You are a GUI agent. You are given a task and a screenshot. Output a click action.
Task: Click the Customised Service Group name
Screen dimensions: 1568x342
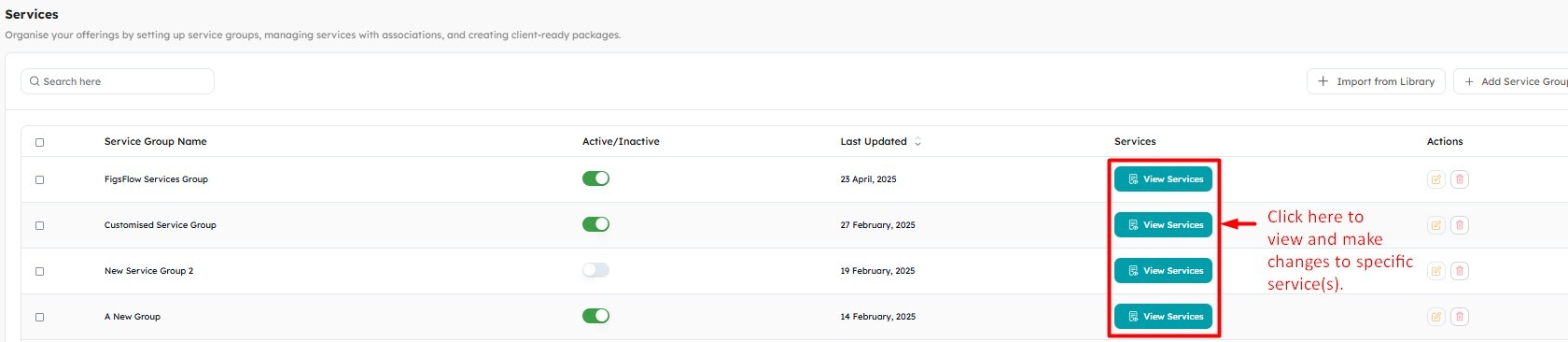(x=161, y=224)
